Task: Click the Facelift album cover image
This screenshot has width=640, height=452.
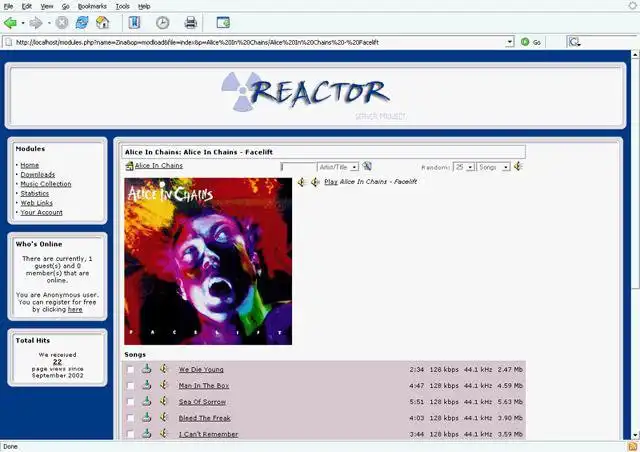Action: pyautogui.click(x=208, y=261)
